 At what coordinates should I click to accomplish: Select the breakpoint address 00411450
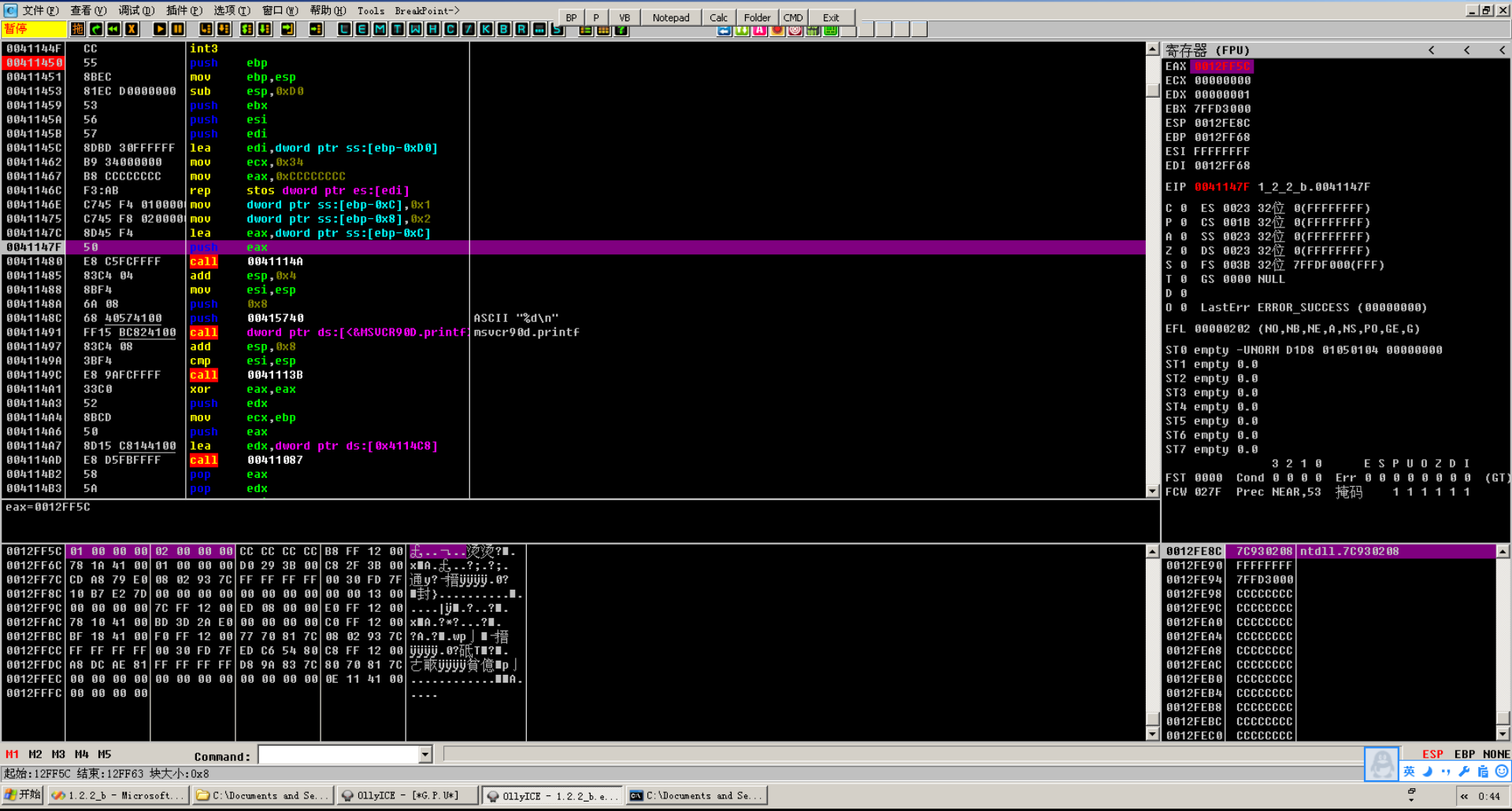[x=34, y=63]
